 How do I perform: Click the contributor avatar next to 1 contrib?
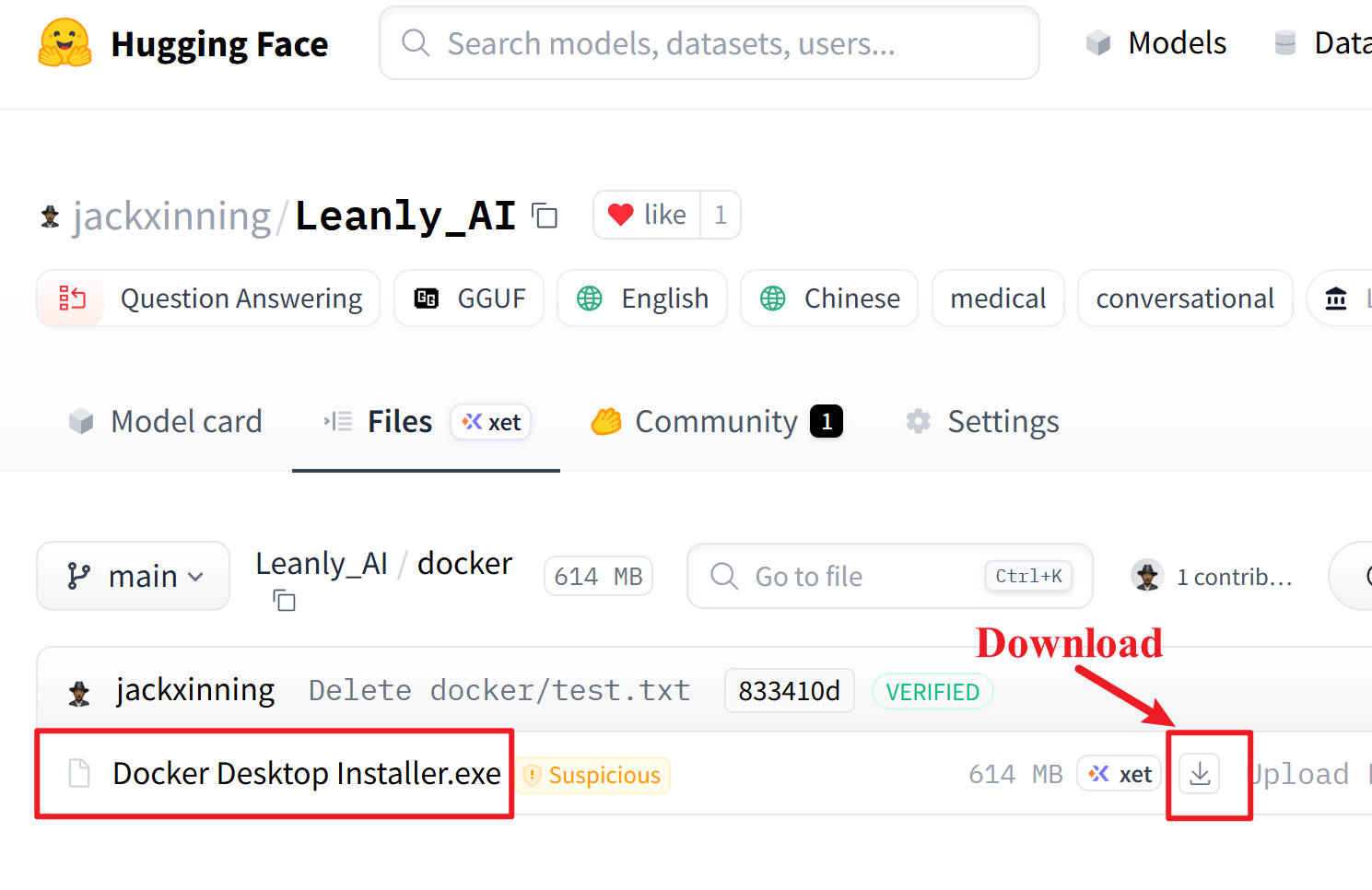[x=1147, y=576]
